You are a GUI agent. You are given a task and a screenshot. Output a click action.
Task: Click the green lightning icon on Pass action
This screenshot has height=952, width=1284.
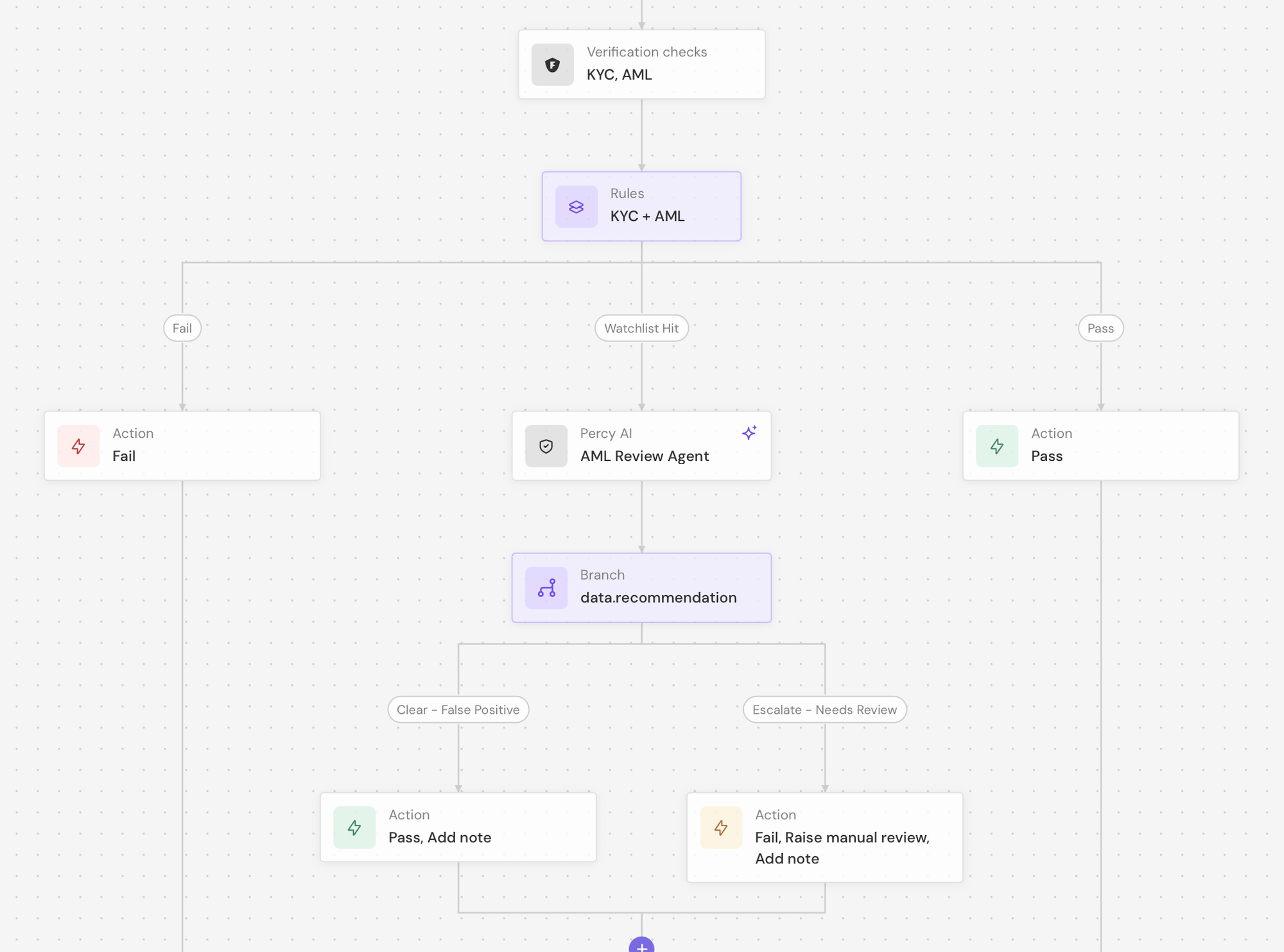pos(996,446)
